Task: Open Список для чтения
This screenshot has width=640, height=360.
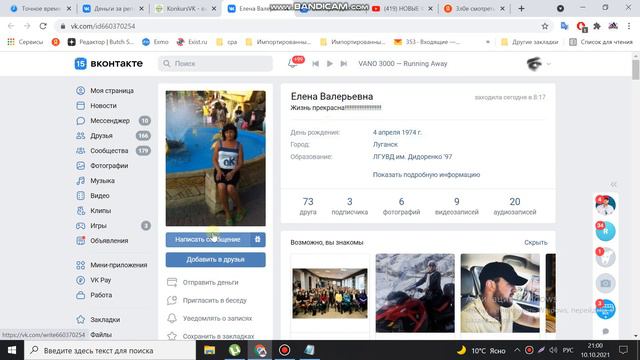Action: tap(601, 42)
